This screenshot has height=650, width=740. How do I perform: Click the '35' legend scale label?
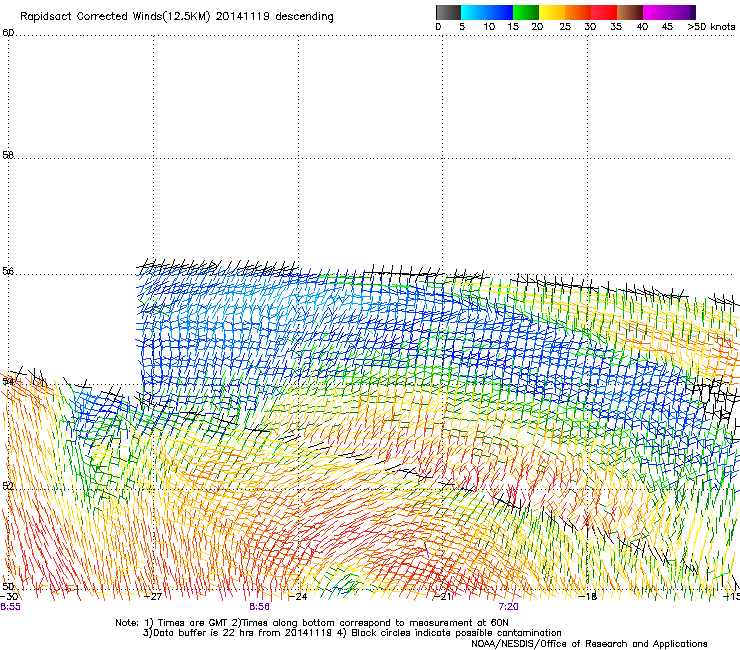pos(616,27)
